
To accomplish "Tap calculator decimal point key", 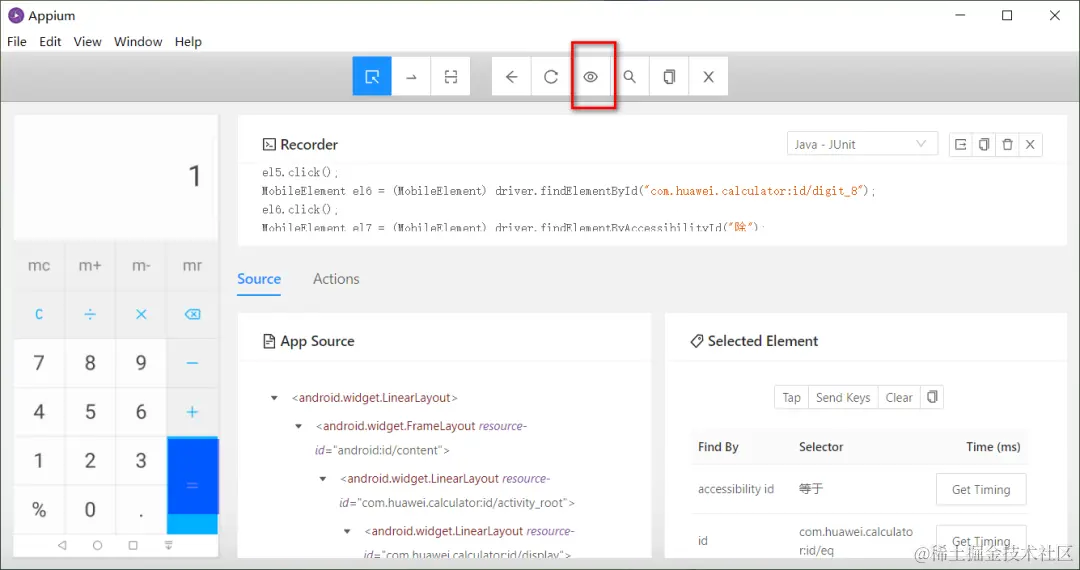I will [141, 509].
